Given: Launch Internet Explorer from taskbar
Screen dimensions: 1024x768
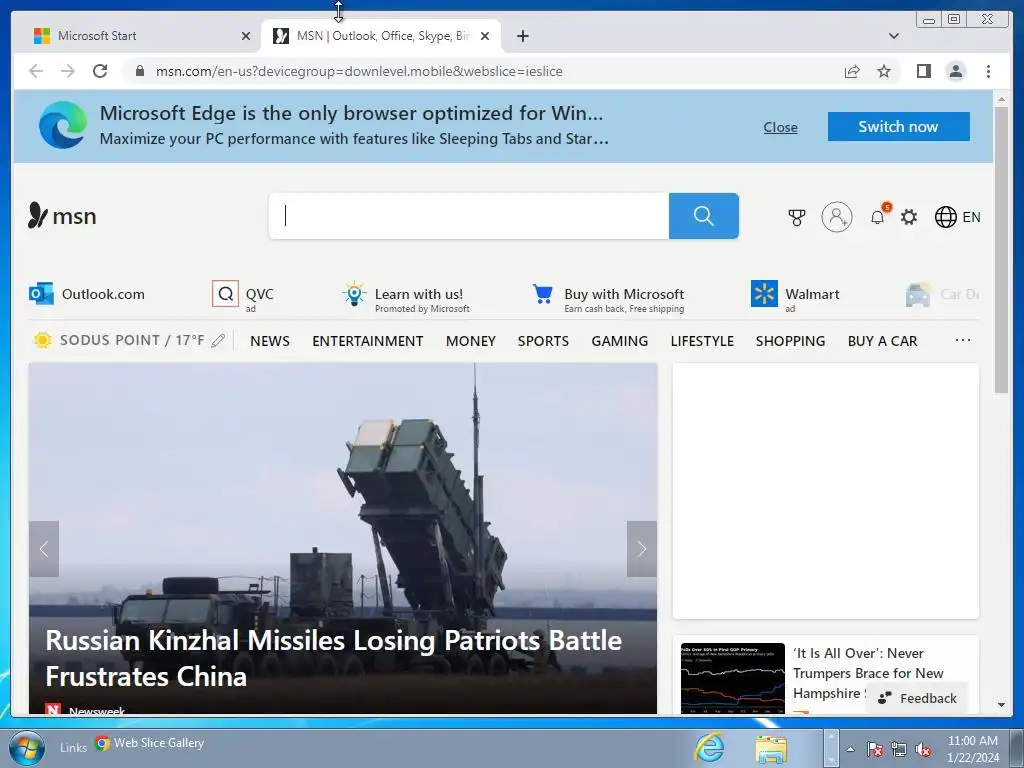Looking at the screenshot, I should point(710,748).
